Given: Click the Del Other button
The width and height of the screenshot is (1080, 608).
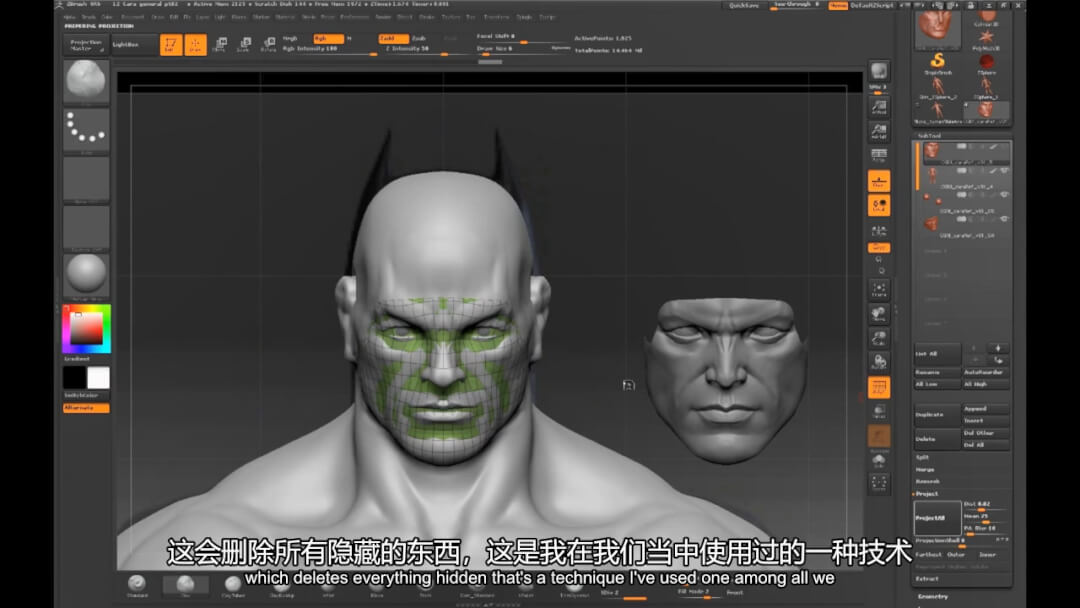Looking at the screenshot, I should point(986,433).
